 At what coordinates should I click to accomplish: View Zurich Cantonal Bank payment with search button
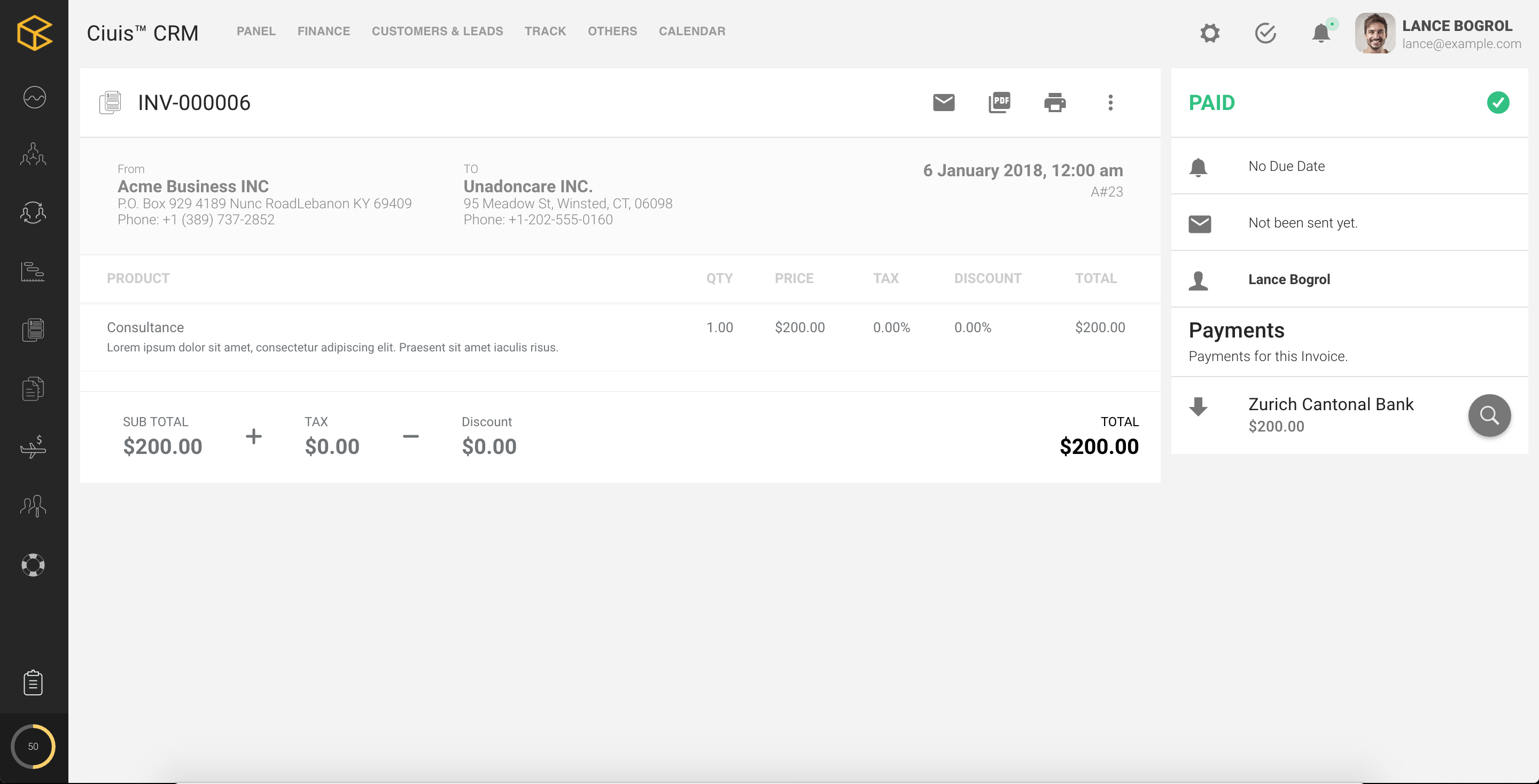coord(1489,415)
